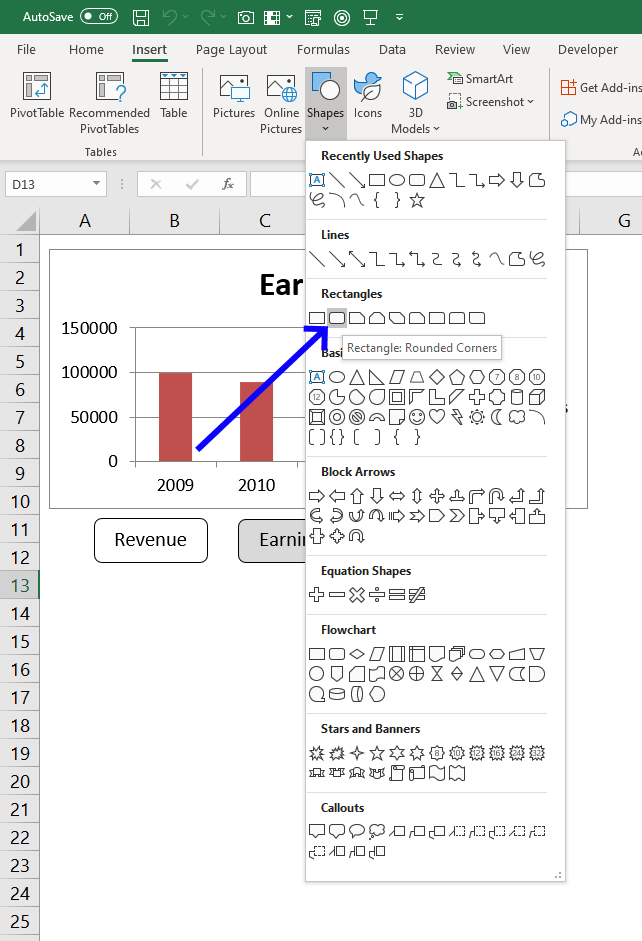Switch to the Developer tab

[587, 50]
